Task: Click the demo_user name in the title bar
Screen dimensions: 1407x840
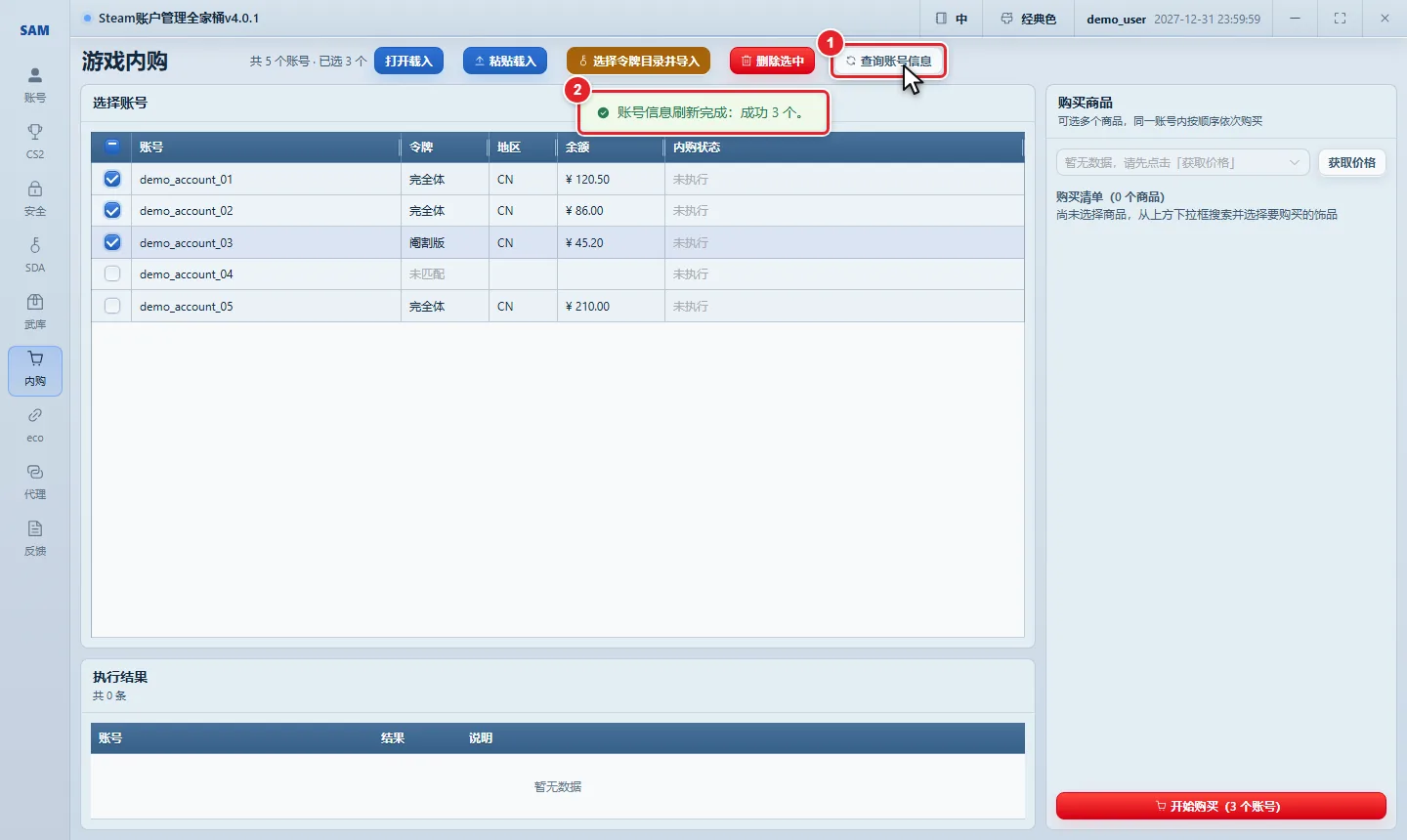Action: pos(1116,19)
